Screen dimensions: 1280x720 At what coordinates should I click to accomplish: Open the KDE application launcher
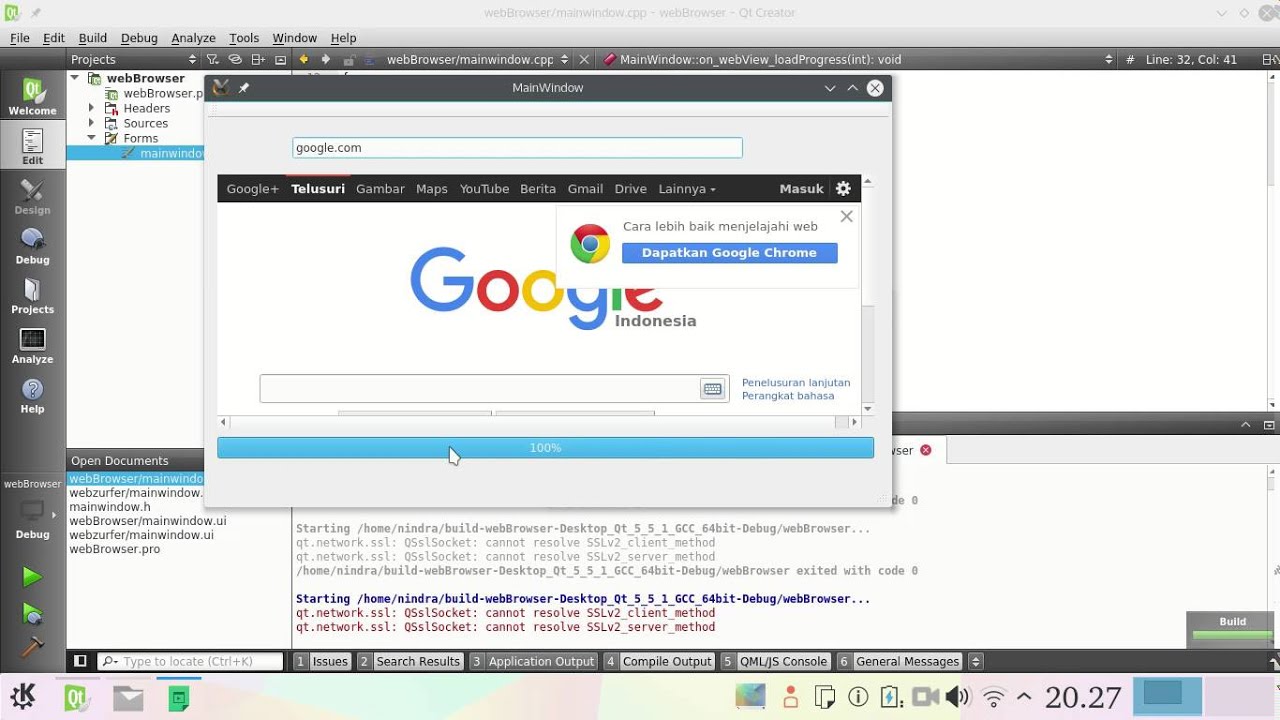pos(23,697)
